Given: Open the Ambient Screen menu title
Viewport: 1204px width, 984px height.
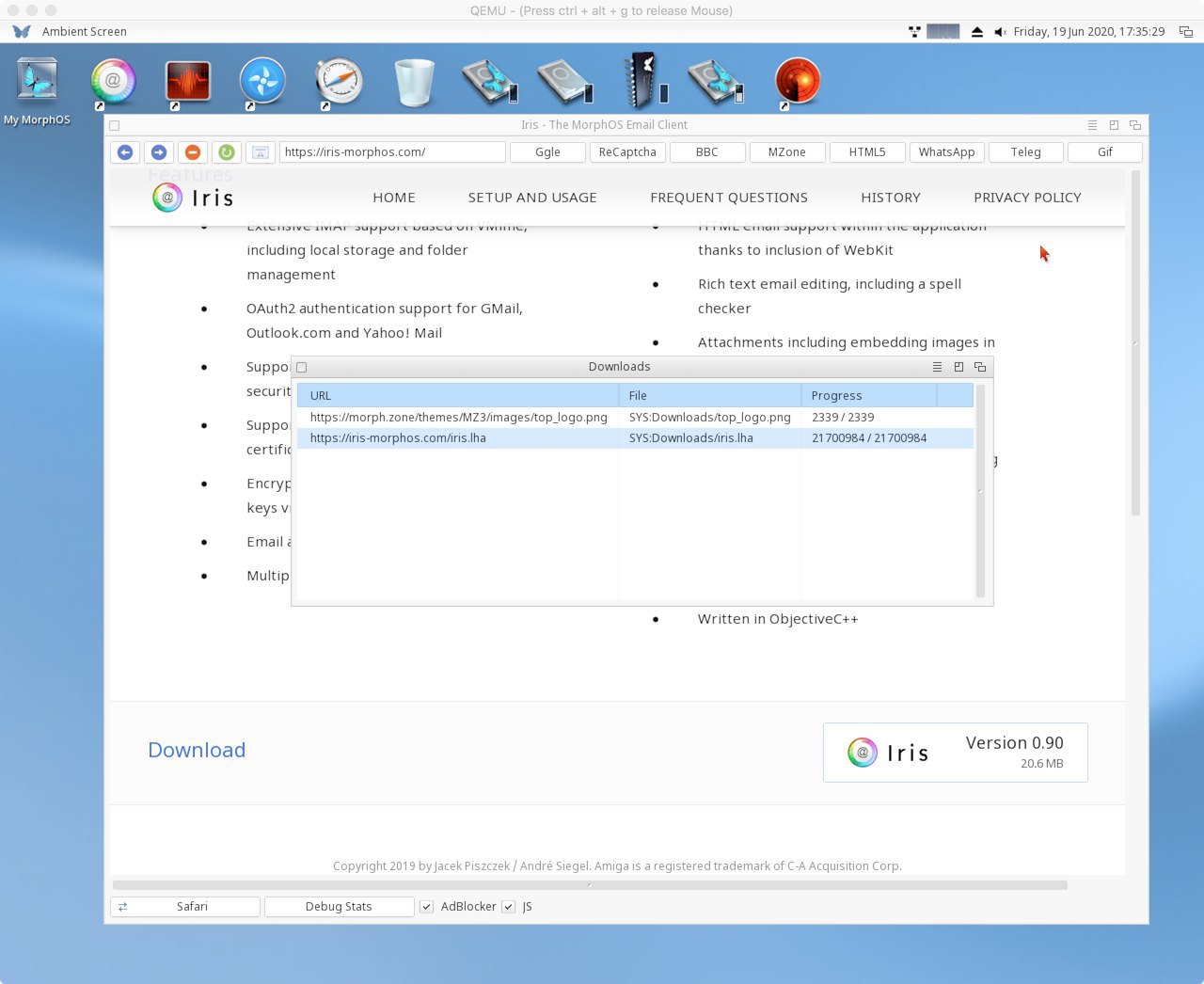Looking at the screenshot, I should click(x=85, y=32).
